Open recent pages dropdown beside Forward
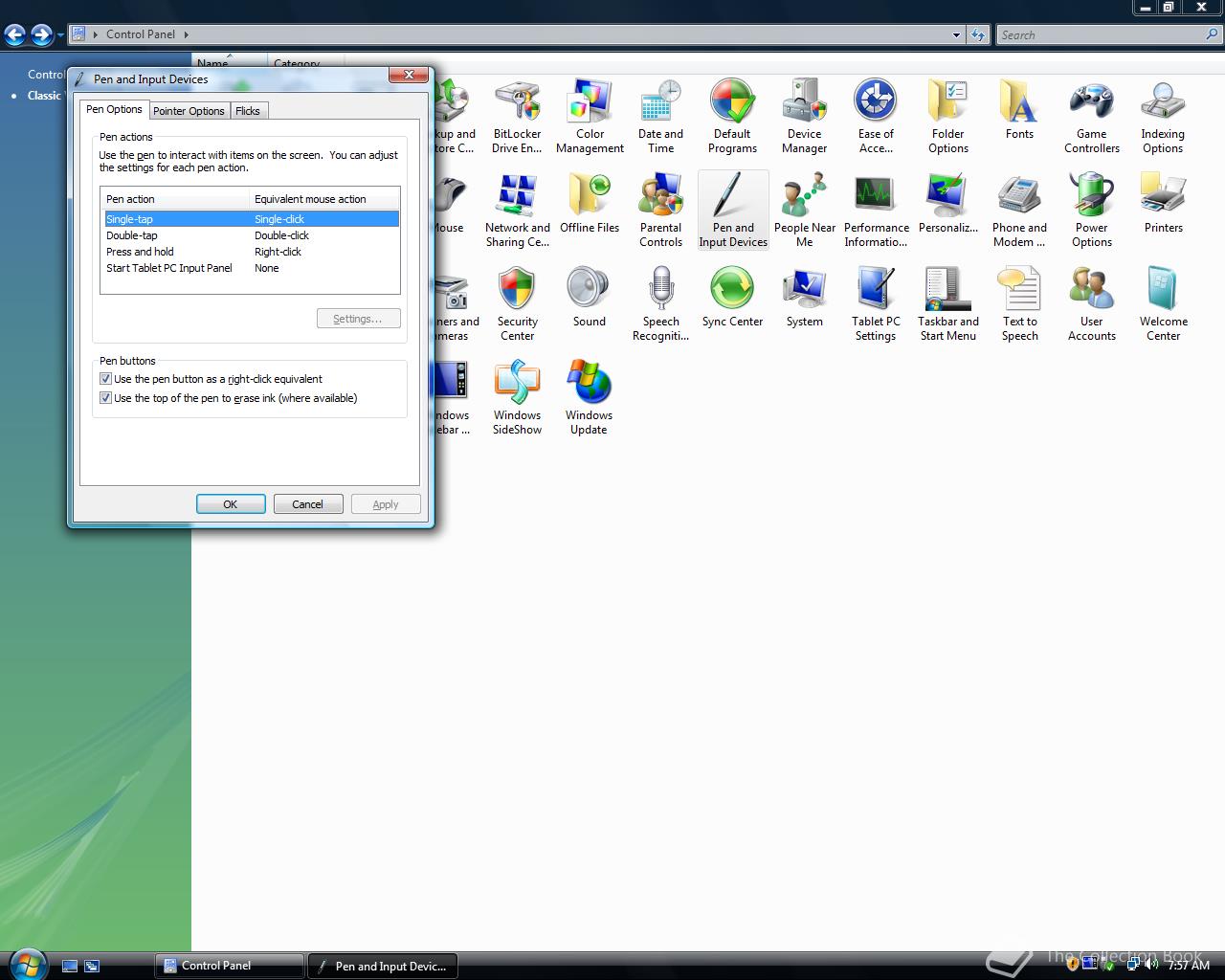The height and width of the screenshot is (980, 1225). point(60,35)
